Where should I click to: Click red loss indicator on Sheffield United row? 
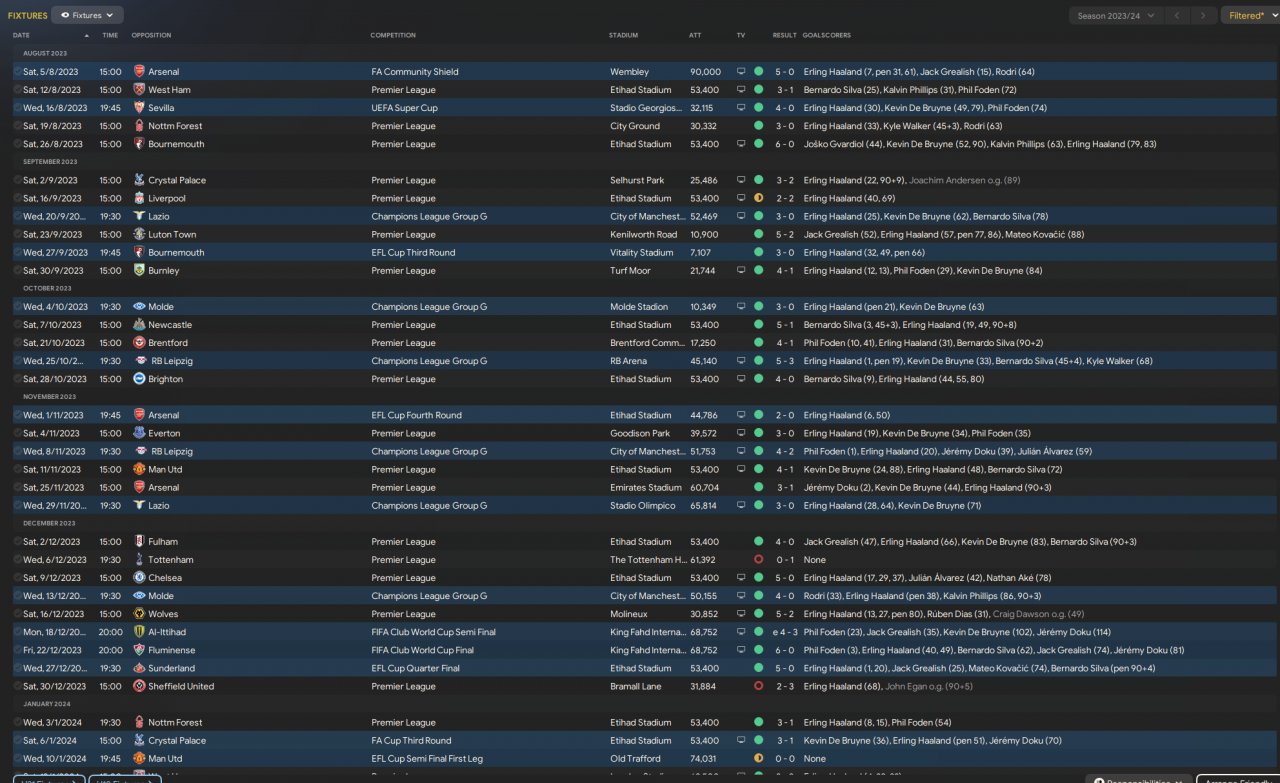pyautogui.click(x=758, y=686)
